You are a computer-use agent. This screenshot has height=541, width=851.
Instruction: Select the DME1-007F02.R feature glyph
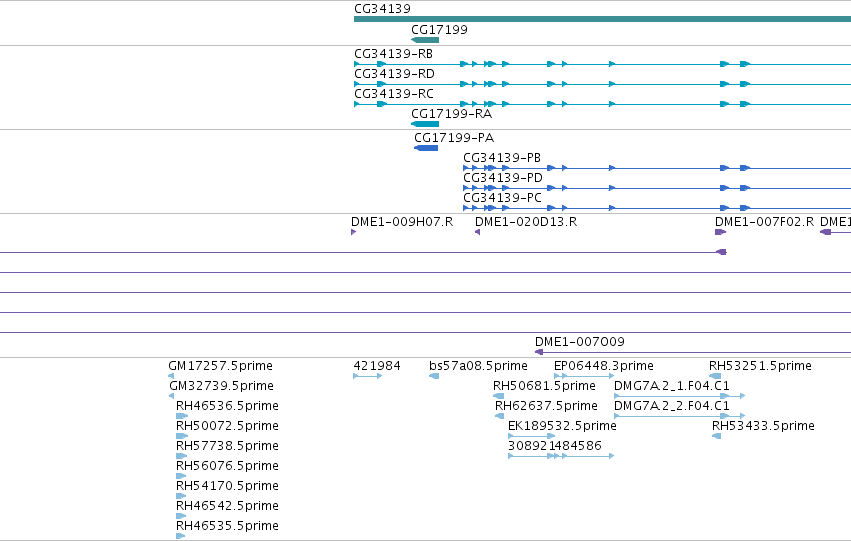pos(720,232)
